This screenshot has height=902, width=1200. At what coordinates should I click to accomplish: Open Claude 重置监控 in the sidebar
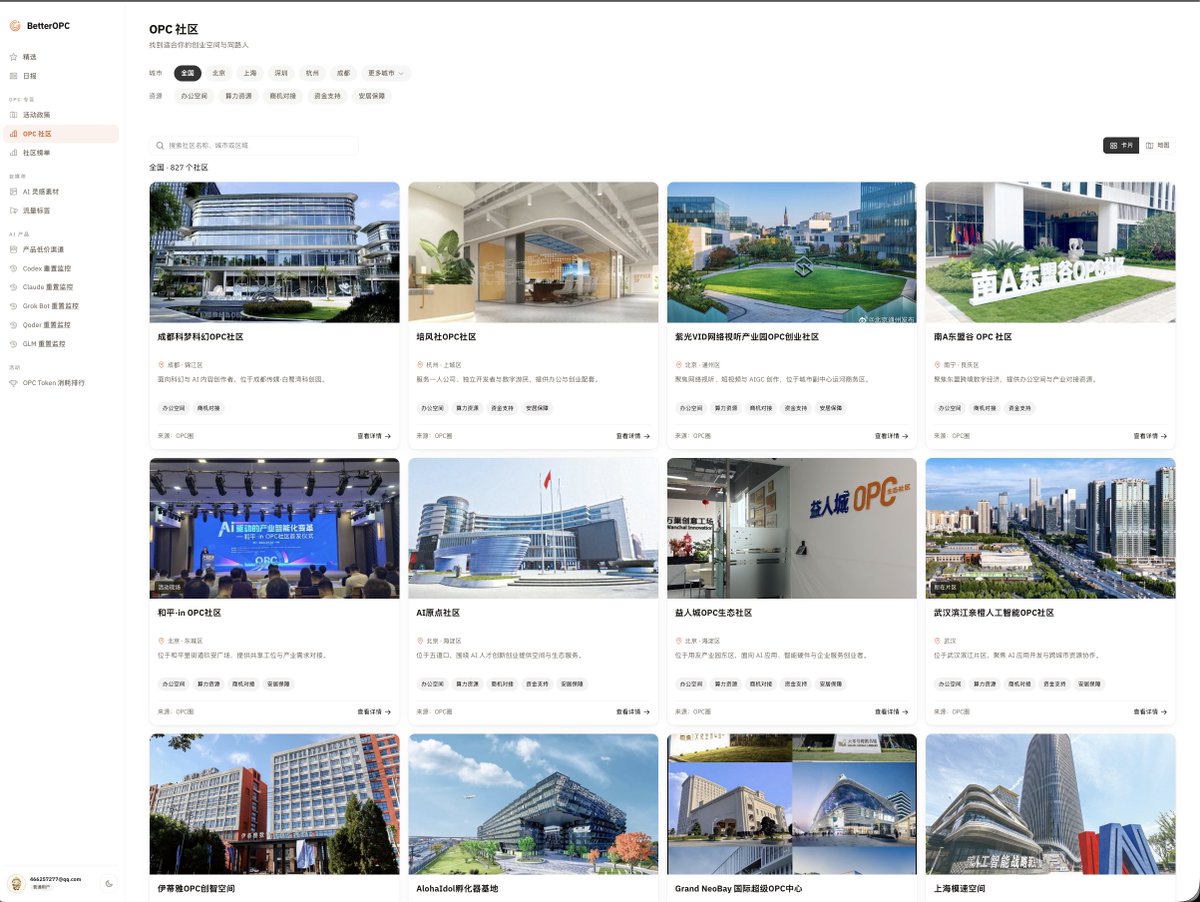(x=62, y=287)
